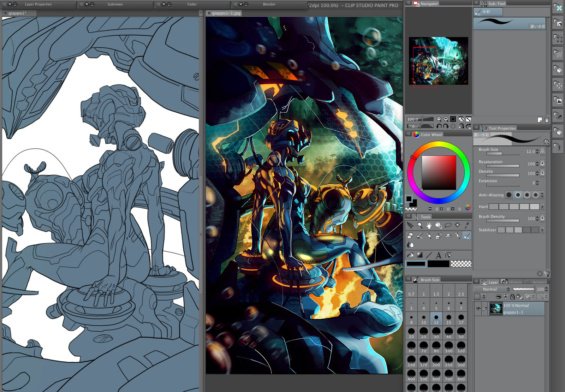
Task: Select the straight line Figure tool
Action: pyautogui.click(x=429, y=255)
